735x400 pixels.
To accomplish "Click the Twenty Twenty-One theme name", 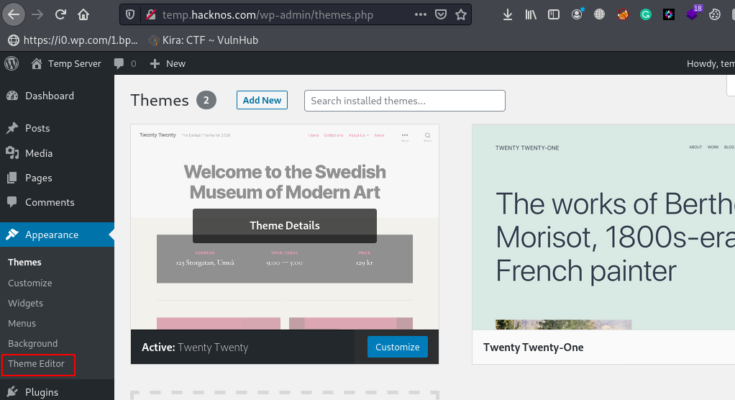I will (533, 347).
